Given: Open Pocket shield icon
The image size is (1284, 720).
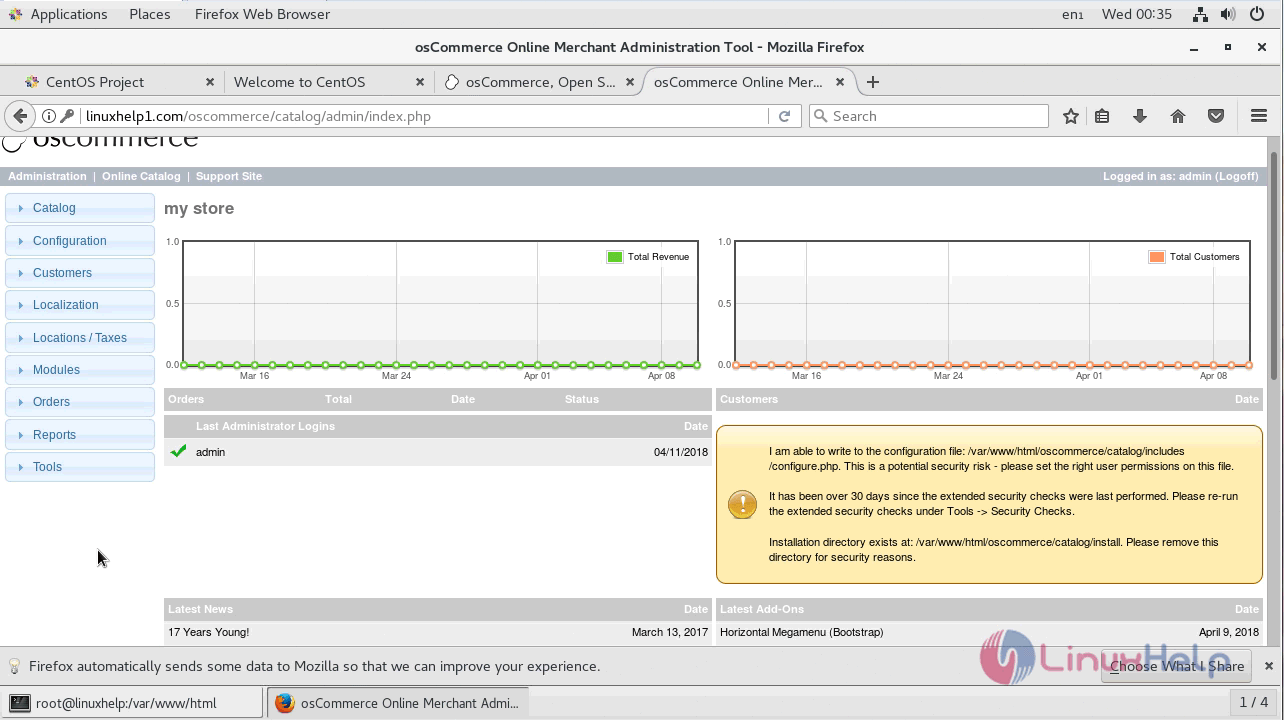Looking at the screenshot, I should (x=1216, y=116).
